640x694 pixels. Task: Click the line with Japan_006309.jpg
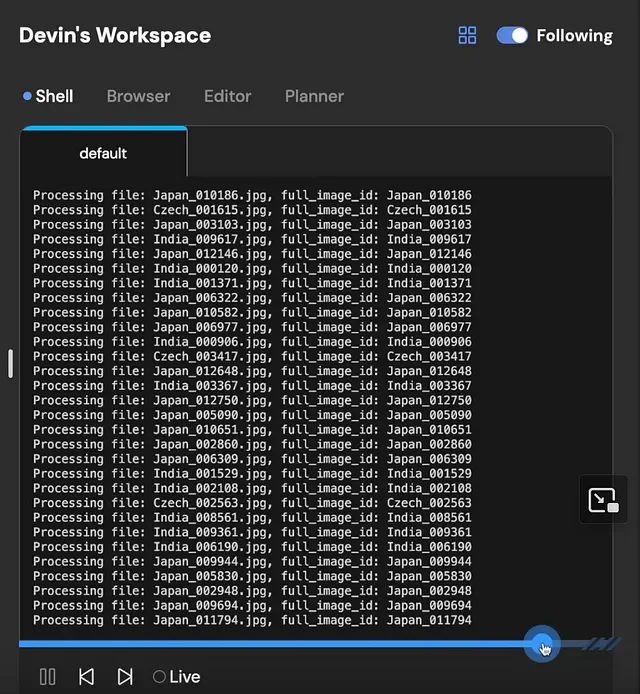(252, 459)
